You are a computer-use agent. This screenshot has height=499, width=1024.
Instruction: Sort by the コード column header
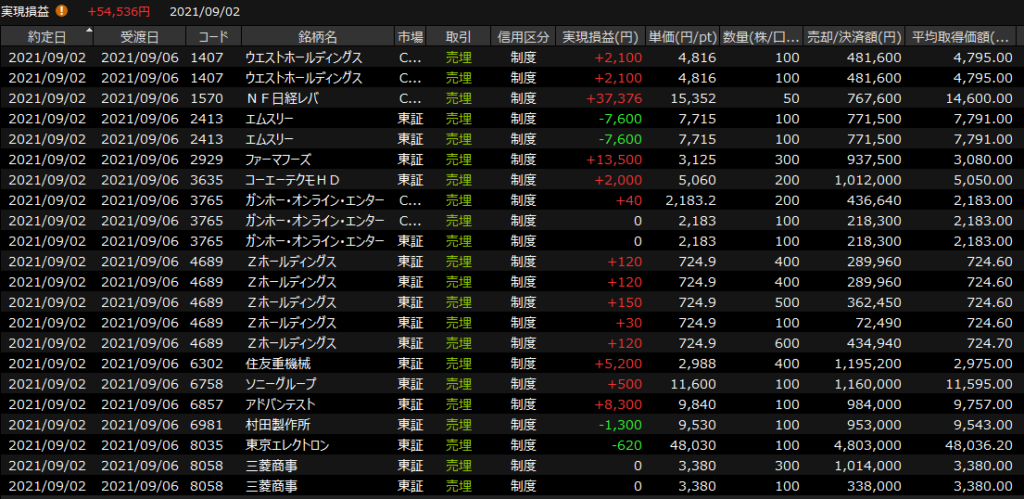point(213,36)
